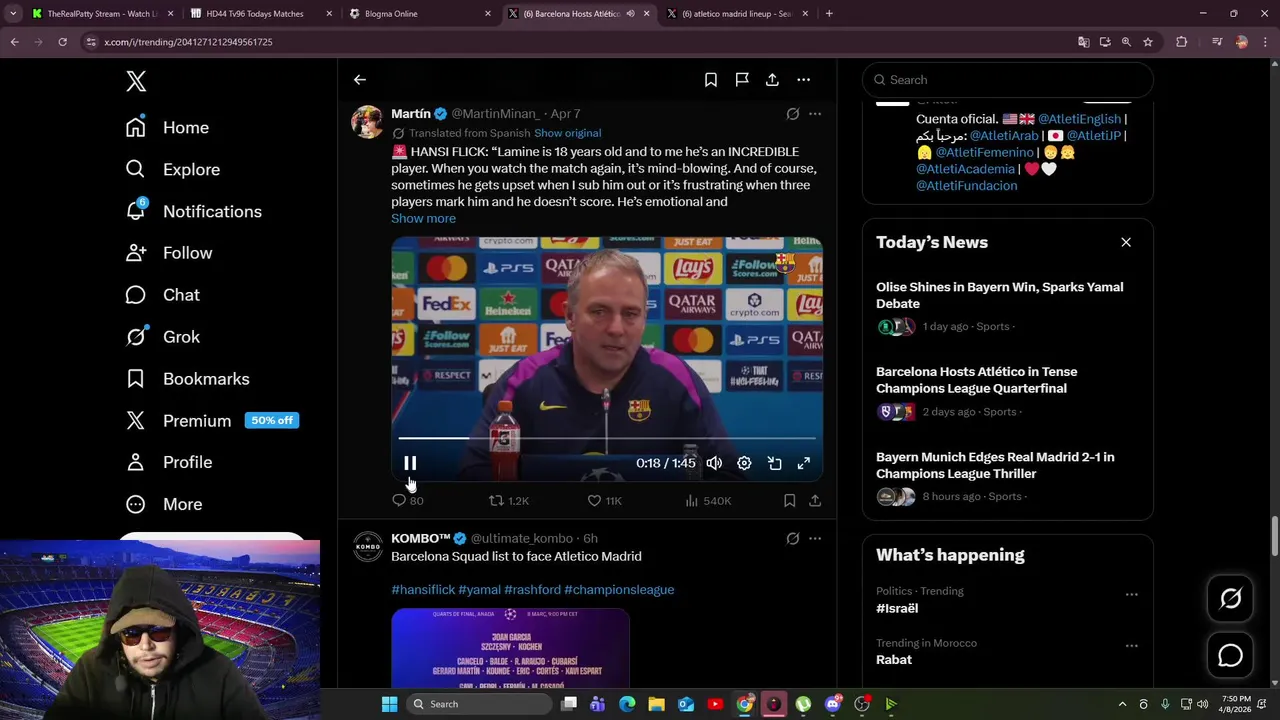
Task: Open header three-dot options menu
Action: click(x=803, y=80)
